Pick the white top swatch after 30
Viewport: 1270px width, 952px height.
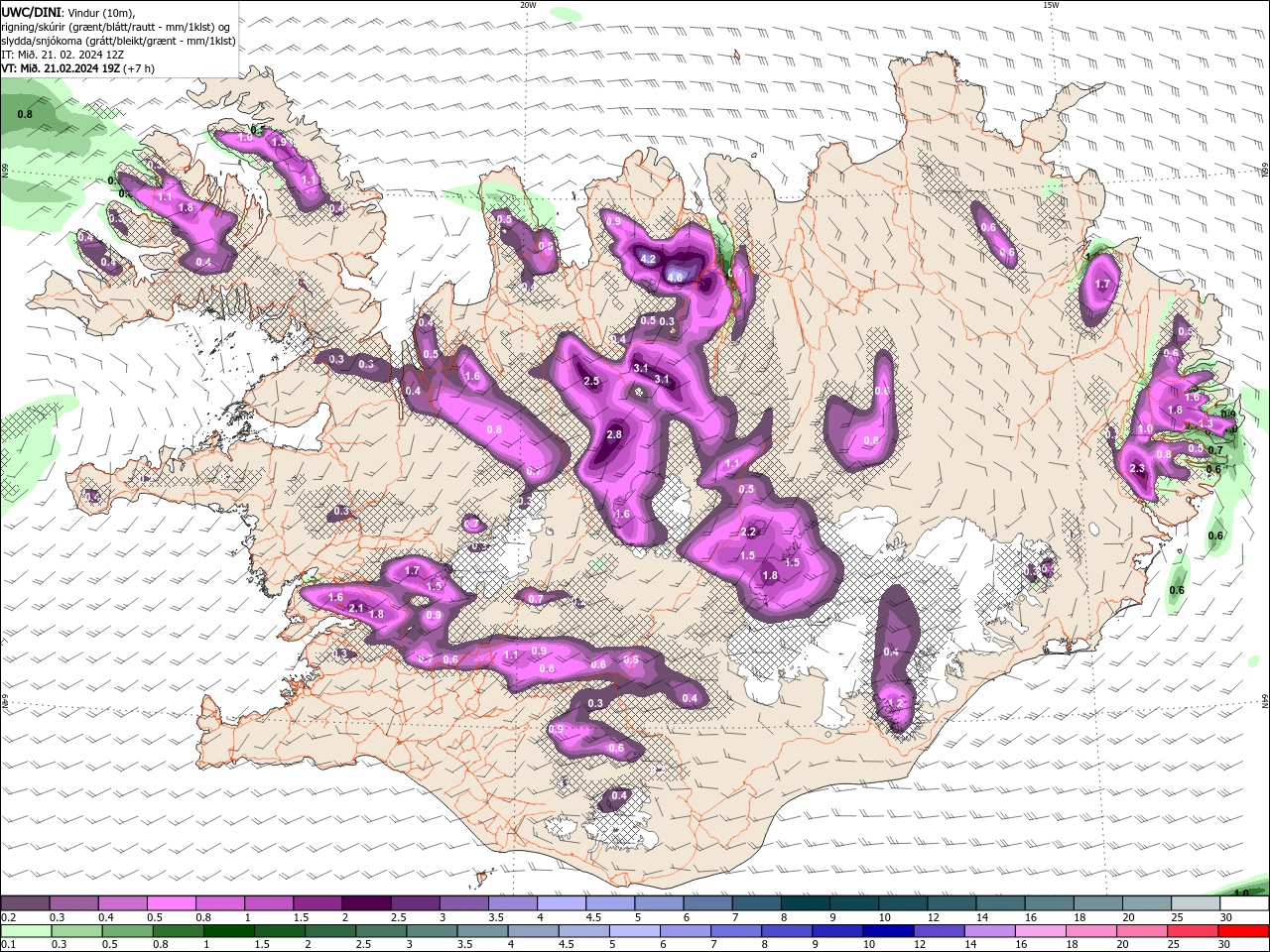(x=1245, y=903)
